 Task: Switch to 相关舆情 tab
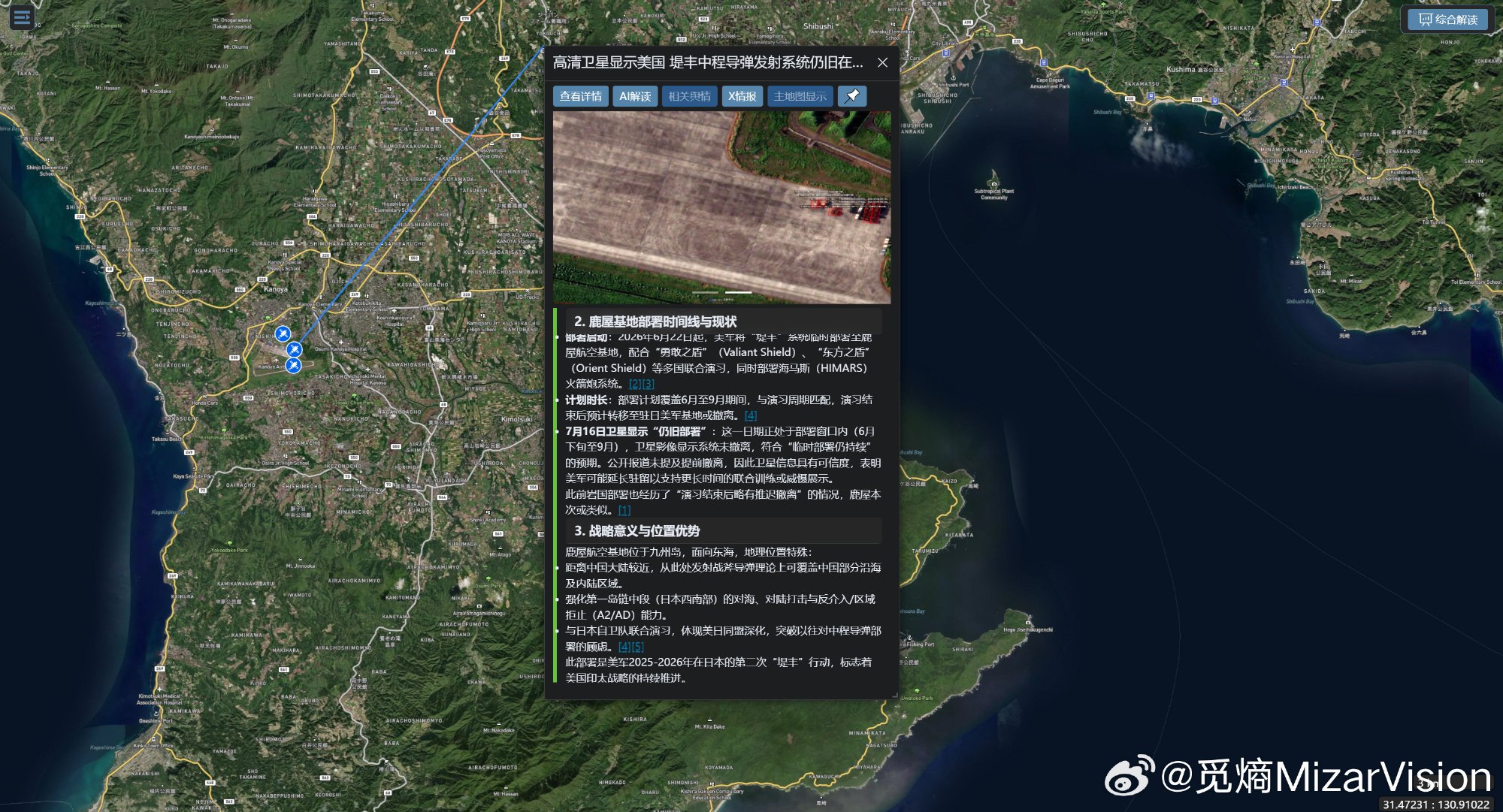coord(689,96)
